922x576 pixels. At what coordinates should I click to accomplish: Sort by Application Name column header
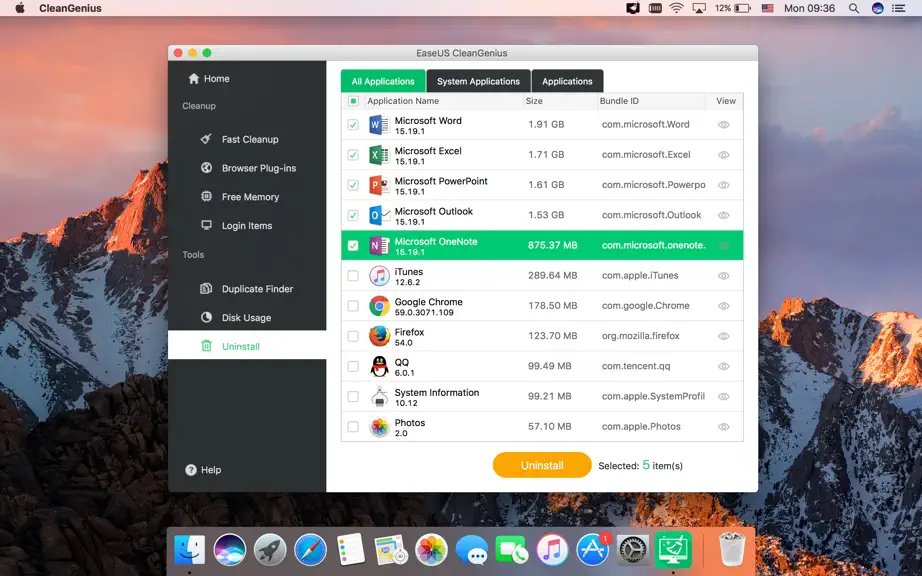[403, 101]
